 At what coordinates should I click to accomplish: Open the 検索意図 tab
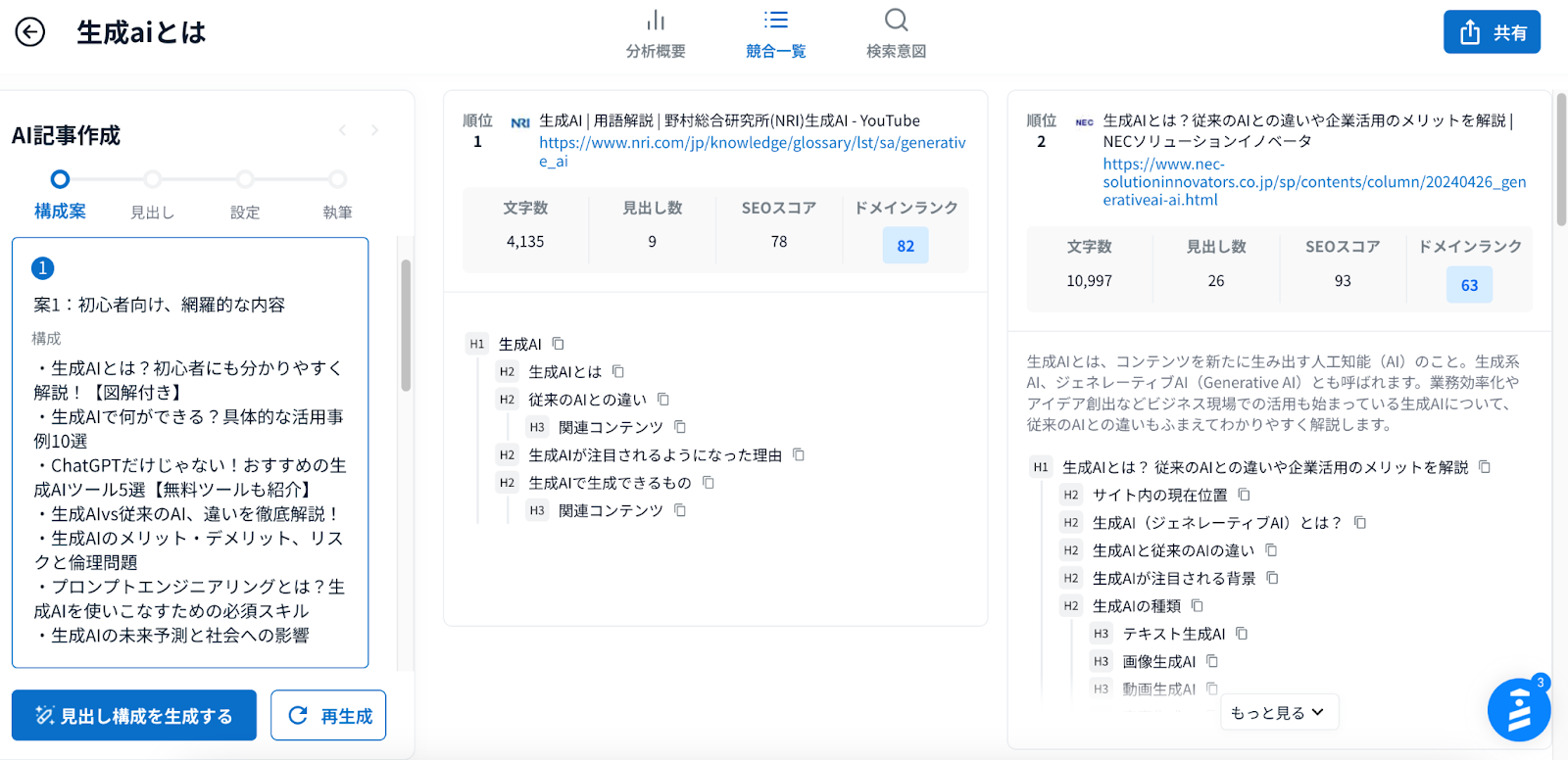coord(896,35)
